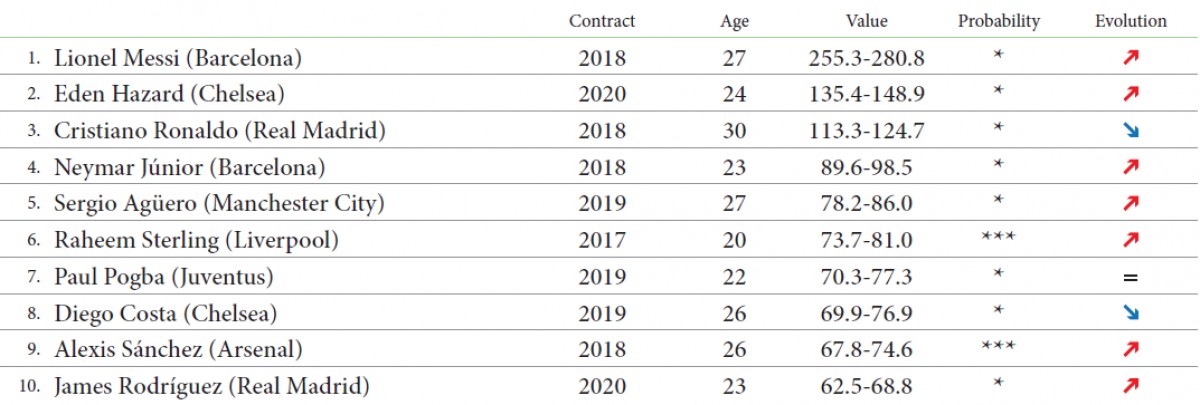Viewport: 1200px width, 405px height.
Task: Click the Evolution column header
Action: coord(1131,21)
